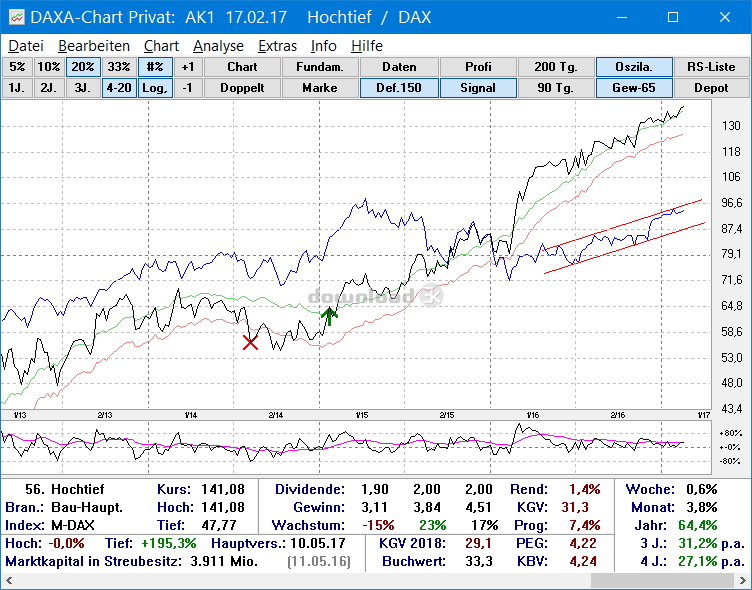This screenshot has width=752, height=590.
Task: Click the KGV 2018 value 29,1
Action: click(479, 543)
